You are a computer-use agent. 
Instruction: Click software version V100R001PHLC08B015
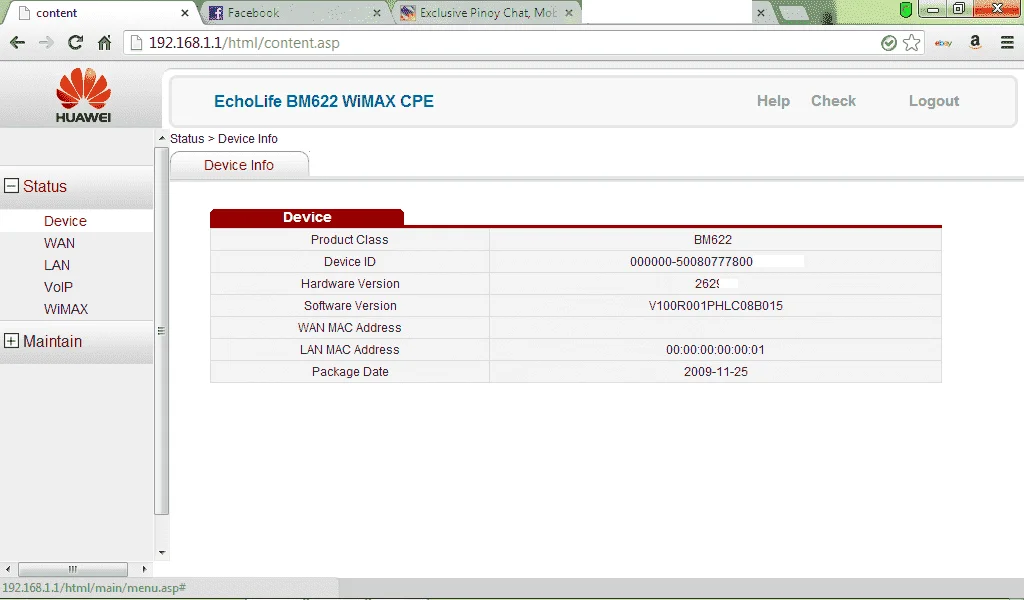[x=715, y=306]
